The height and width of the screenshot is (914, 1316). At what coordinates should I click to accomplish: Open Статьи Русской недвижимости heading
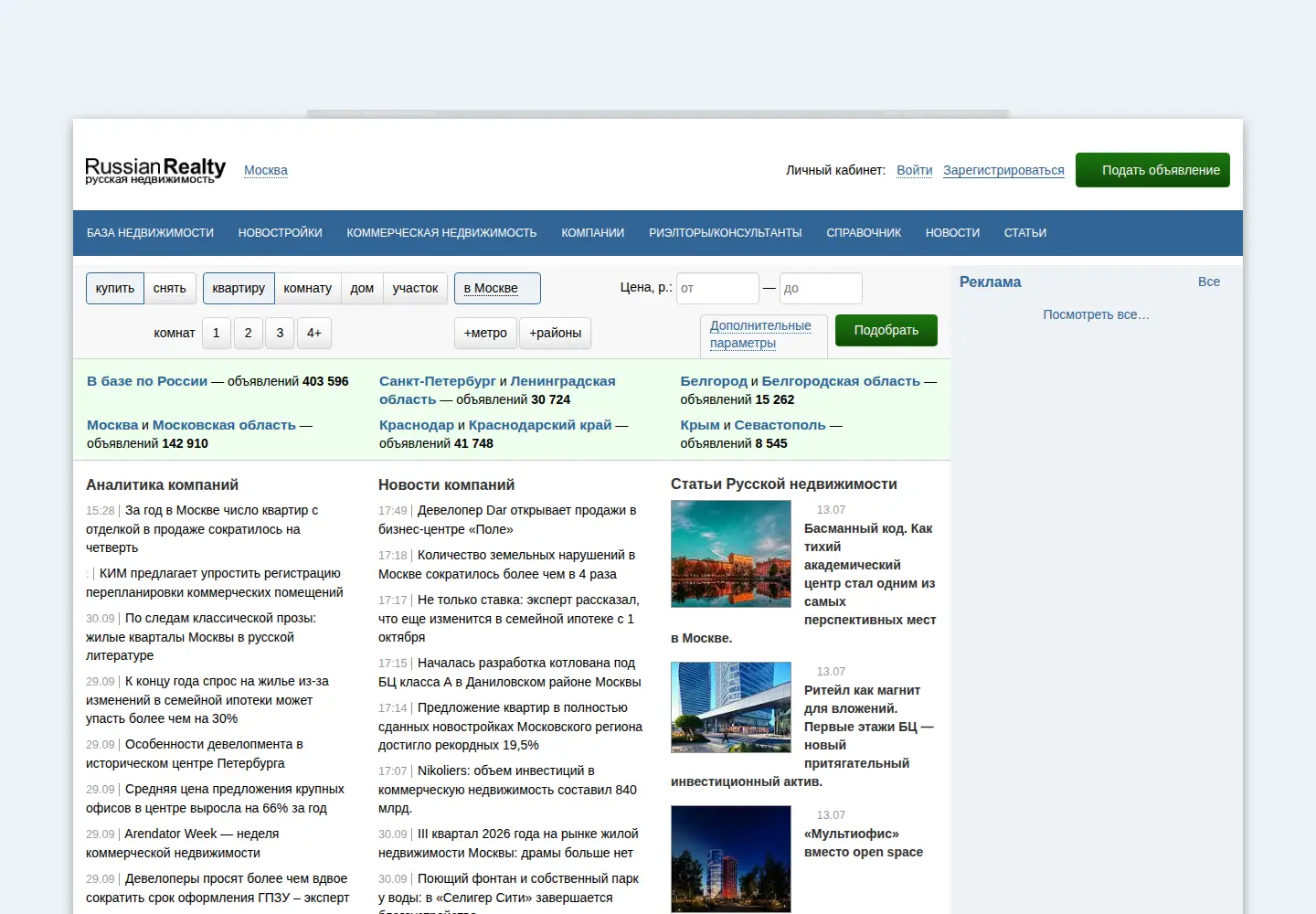coord(784,484)
